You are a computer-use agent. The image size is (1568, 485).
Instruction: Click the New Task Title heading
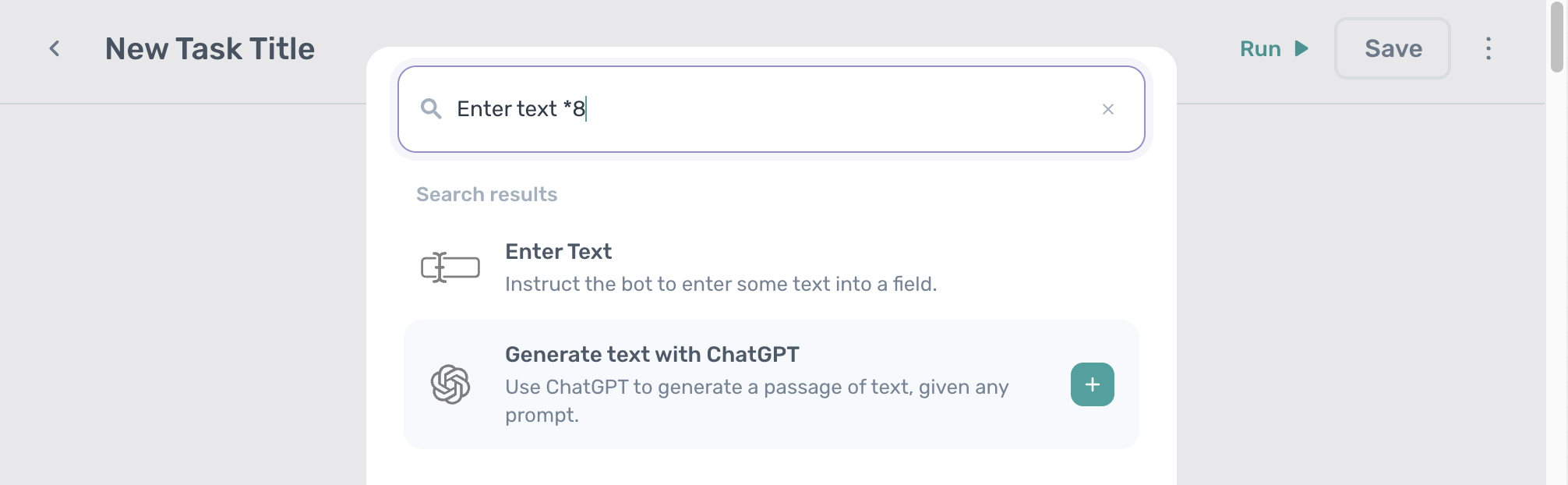click(x=210, y=48)
